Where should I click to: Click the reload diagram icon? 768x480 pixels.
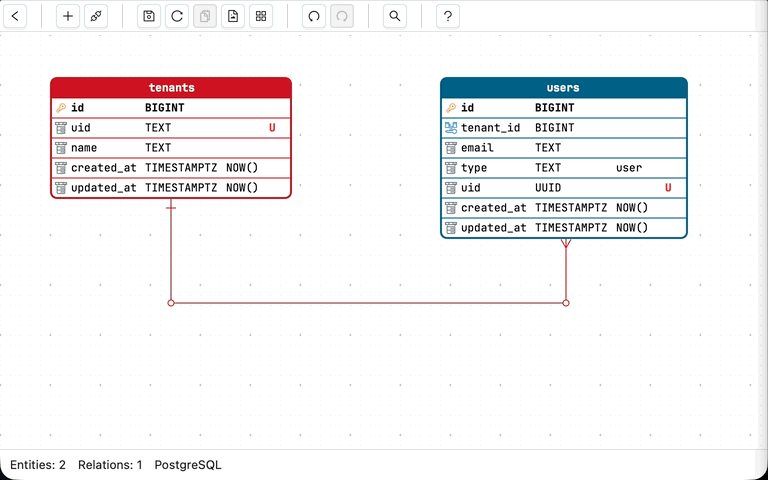(x=177, y=16)
